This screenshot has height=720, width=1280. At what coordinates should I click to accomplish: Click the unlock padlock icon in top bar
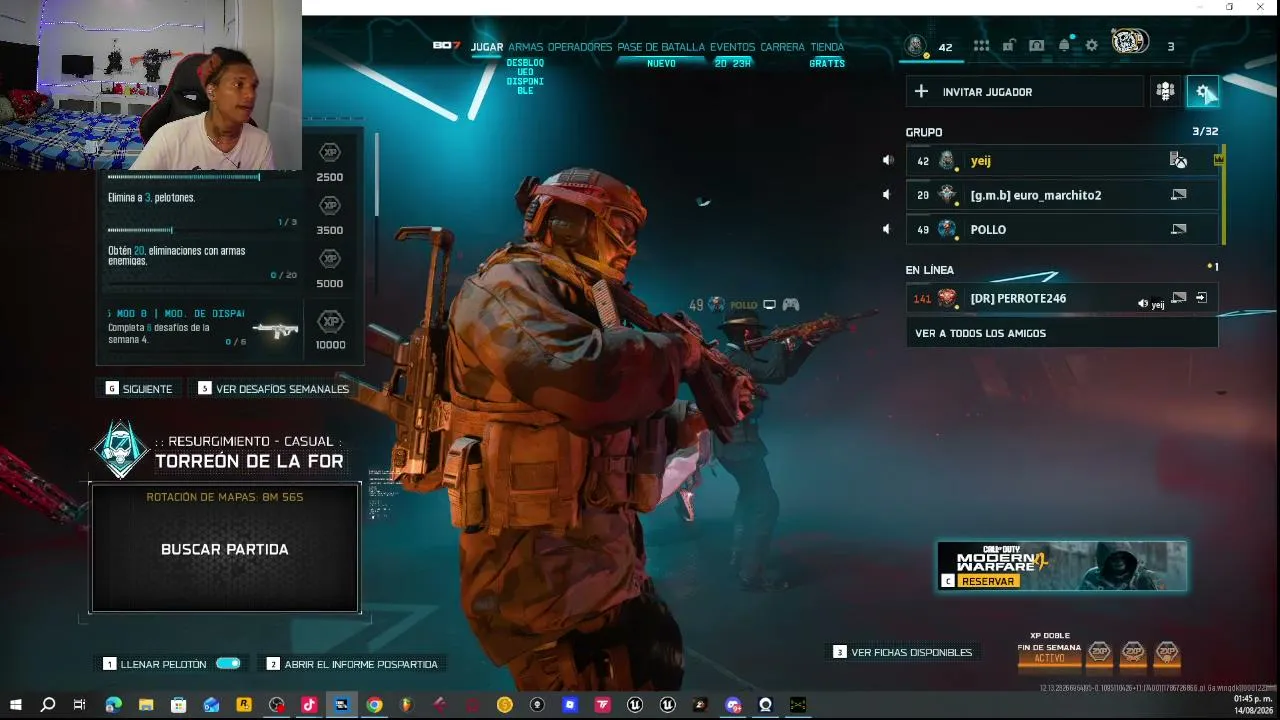pos(1009,46)
